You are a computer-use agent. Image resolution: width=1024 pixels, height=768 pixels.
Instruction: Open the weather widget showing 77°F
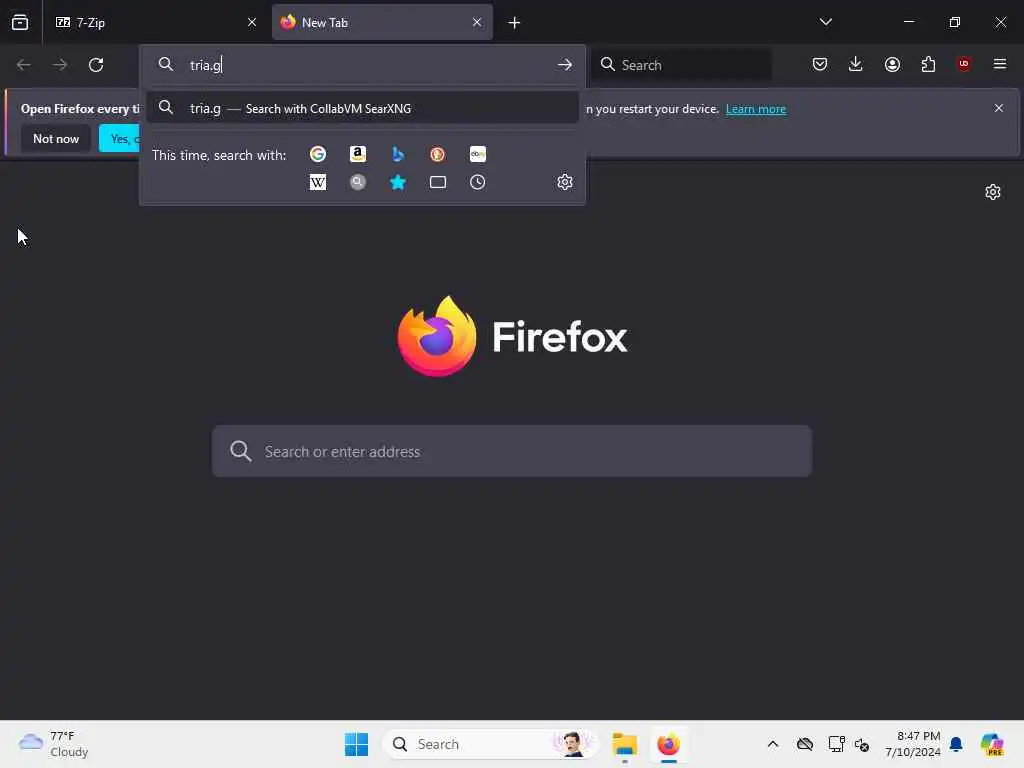click(54, 744)
